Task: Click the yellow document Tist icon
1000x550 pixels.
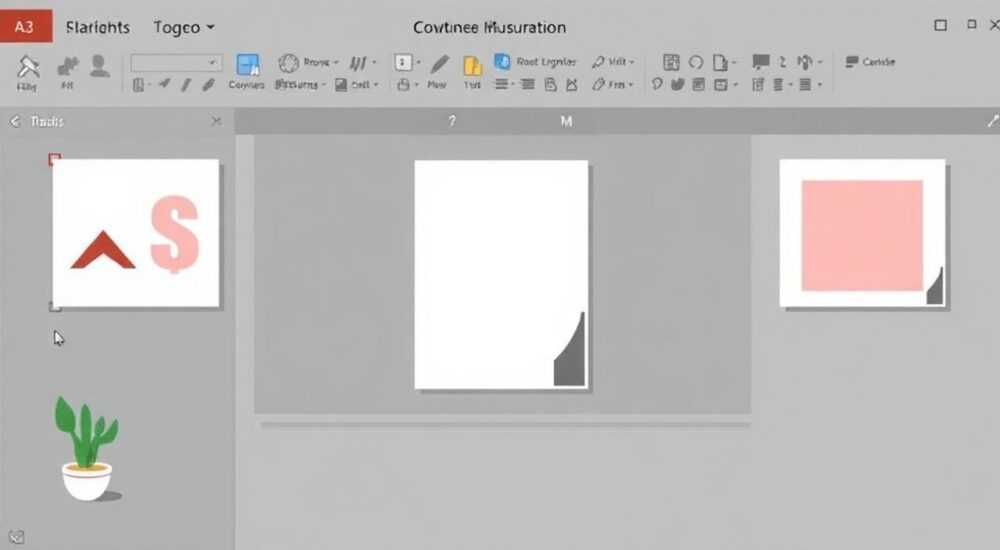Action: pos(472,66)
